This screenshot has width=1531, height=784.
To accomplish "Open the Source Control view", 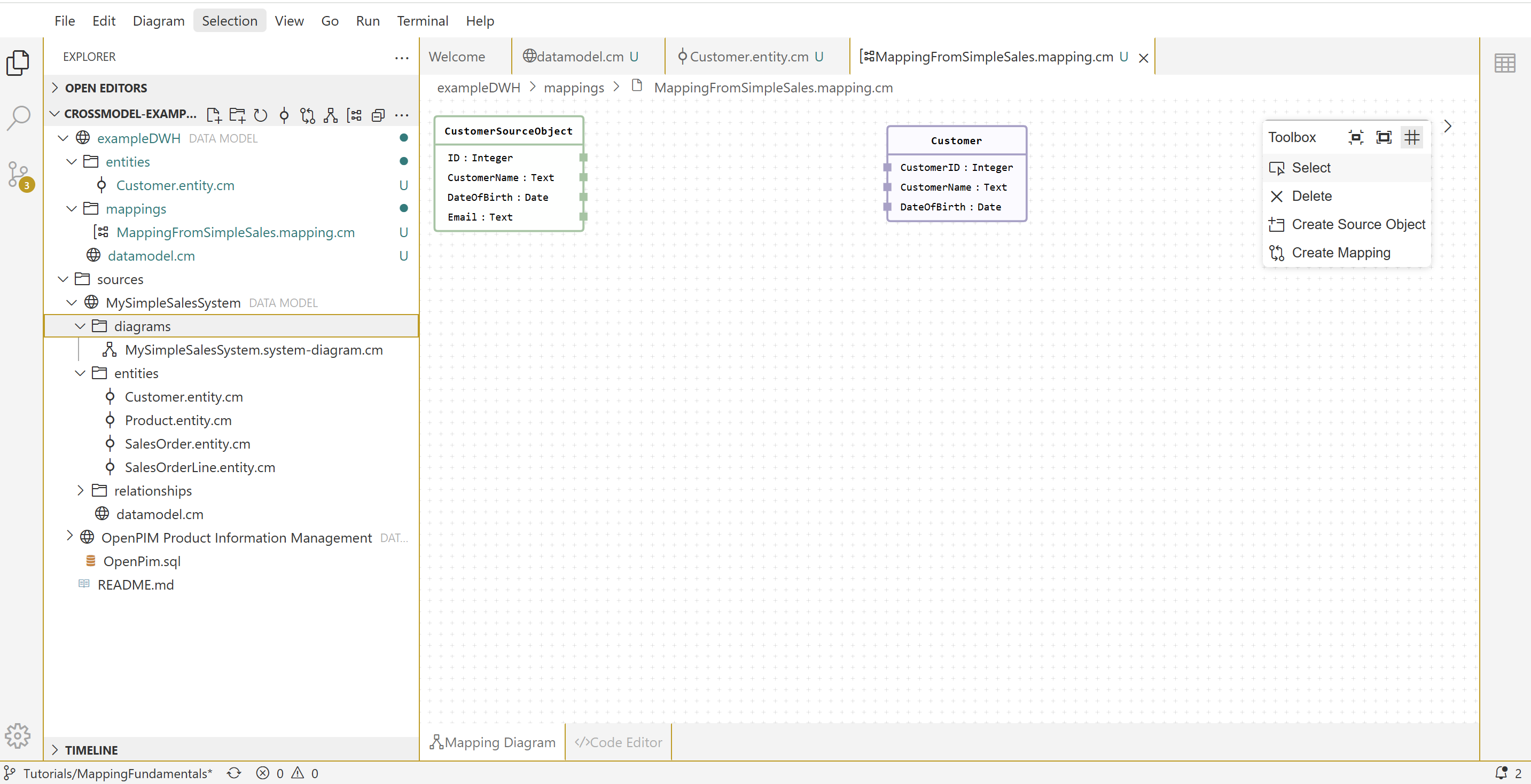I will tap(18, 175).
